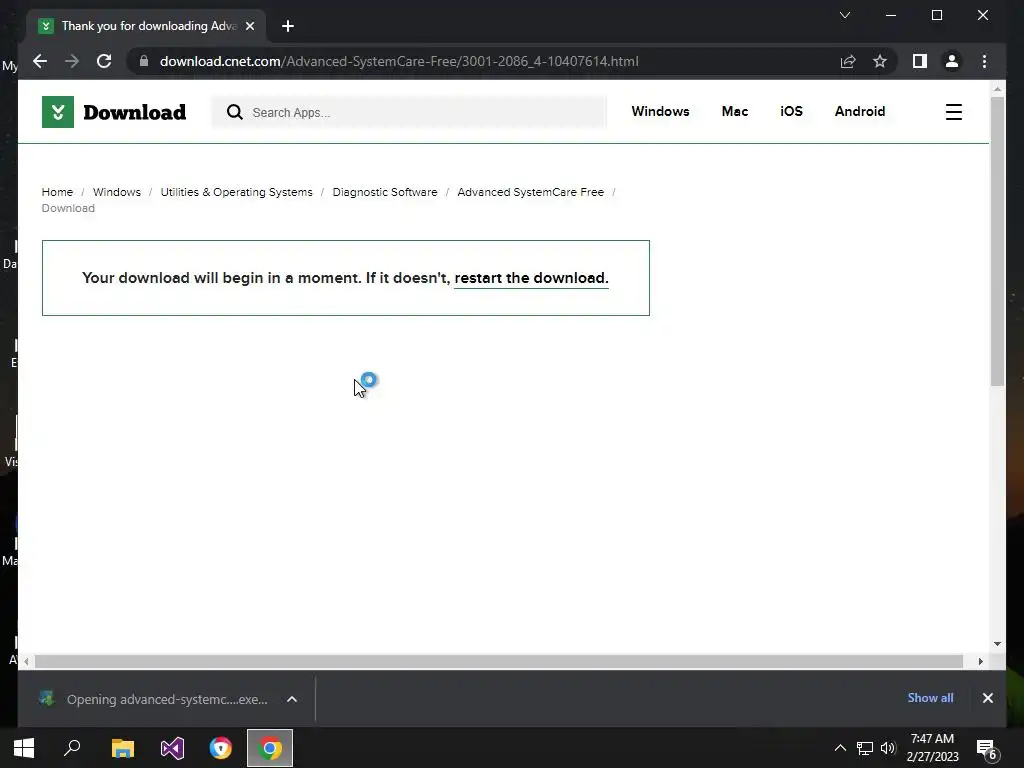Screen dimensions: 1024x768
Task: Open the tab search dropdown
Action: point(844,15)
